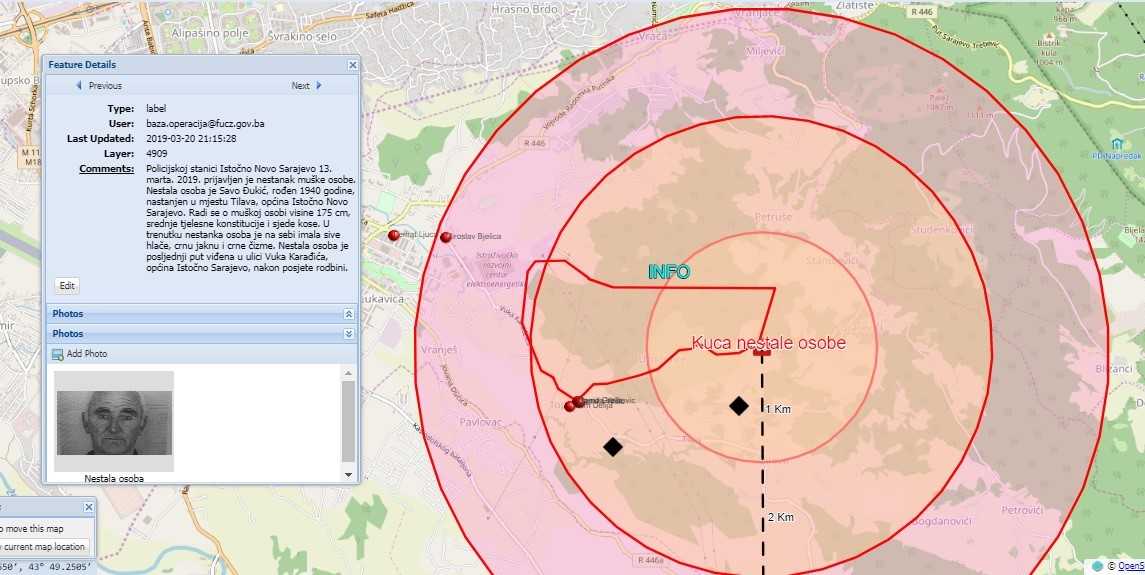The height and width of the screenshot is (575, 1145).
Task: Click the black diamond inside the inner circle
Action: click(x=738, y=405)
